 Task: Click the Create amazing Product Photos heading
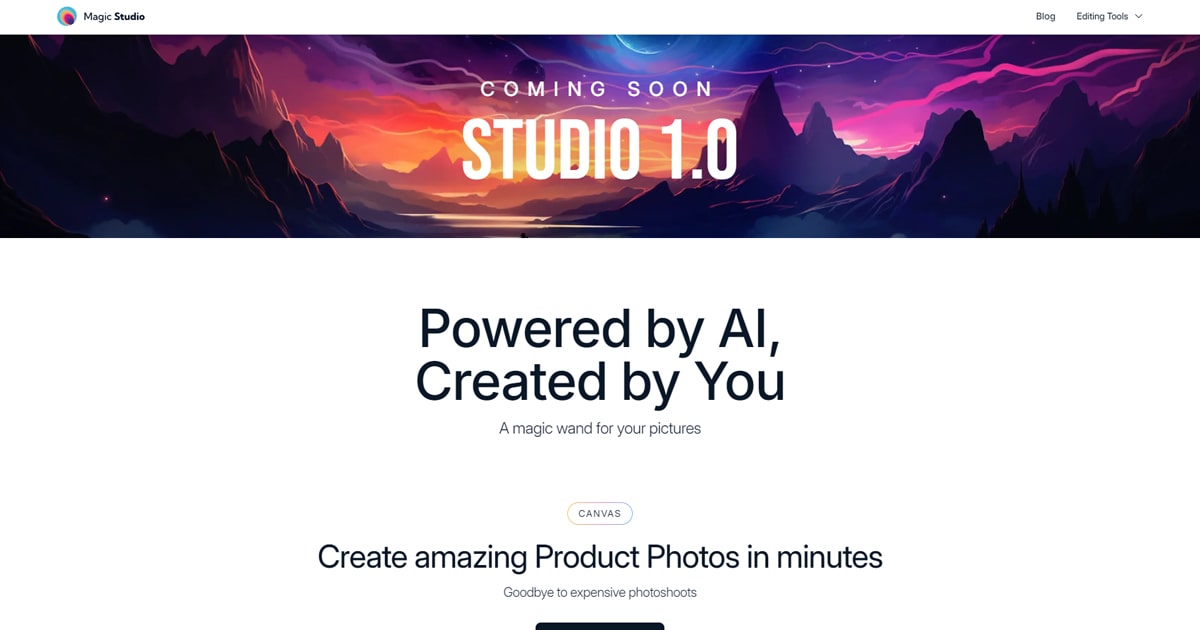(600, 556)
